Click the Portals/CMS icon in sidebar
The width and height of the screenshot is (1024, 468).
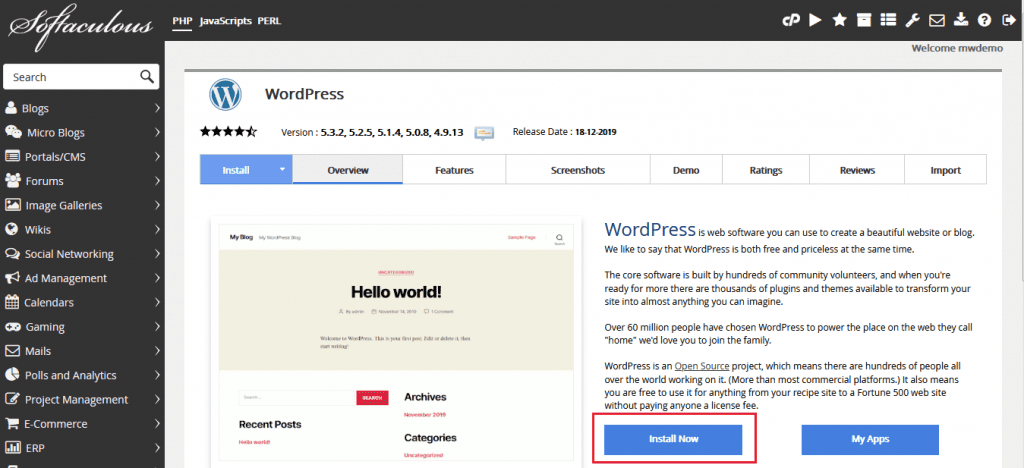point(12,157)
